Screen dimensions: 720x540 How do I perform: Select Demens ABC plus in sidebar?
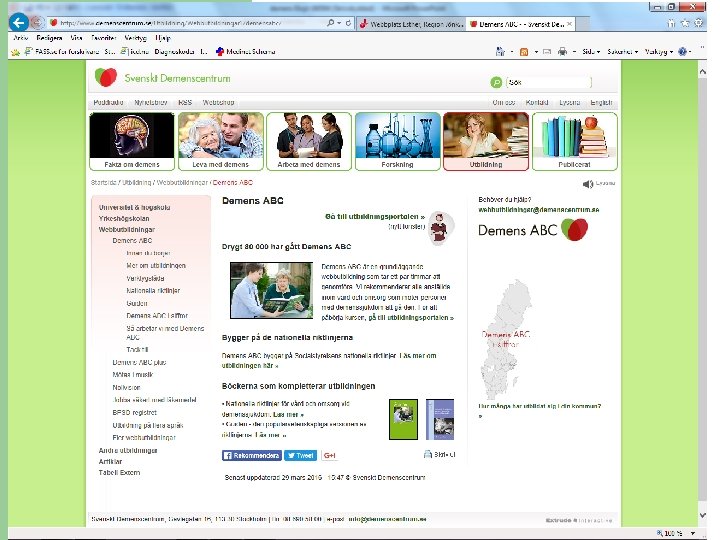(x=139, y=362)
